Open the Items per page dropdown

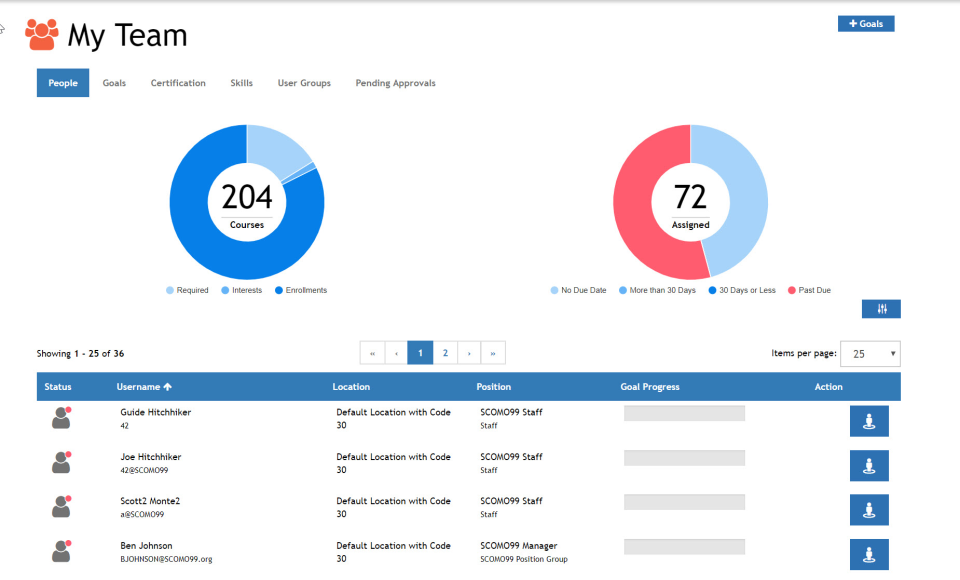[x=870, y=353]
